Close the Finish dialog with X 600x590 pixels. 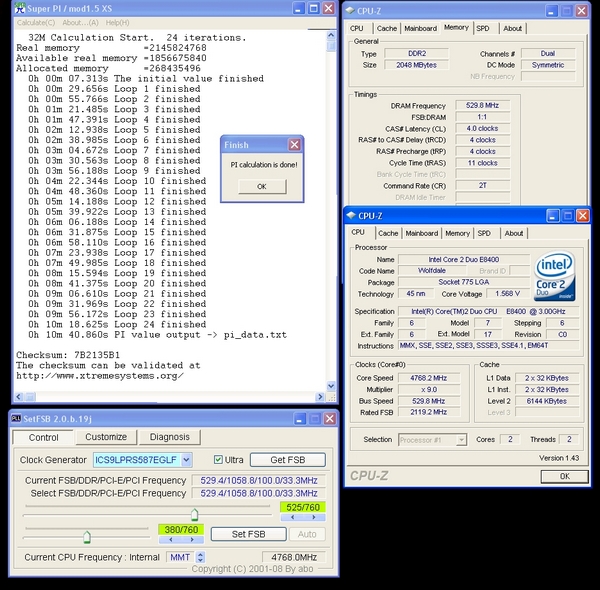pyautogui.click(x=294, y=145)
